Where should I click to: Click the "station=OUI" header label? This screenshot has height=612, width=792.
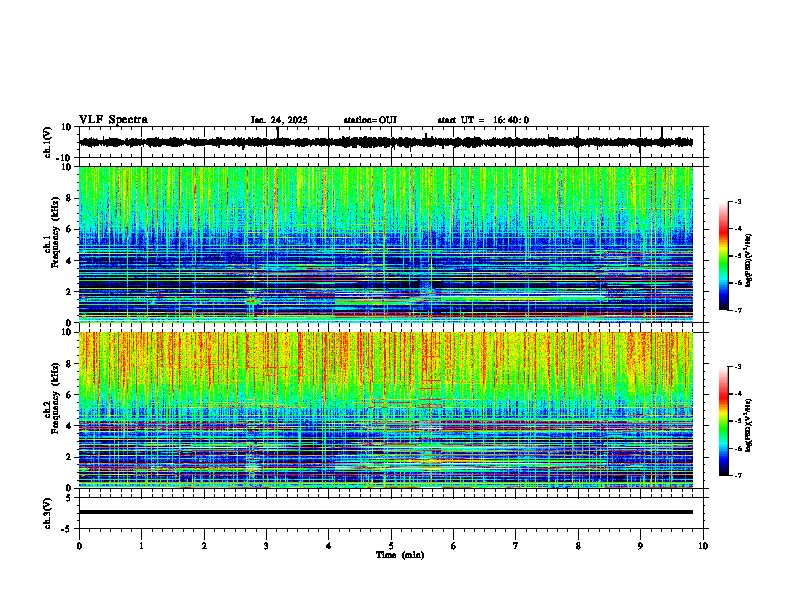pyautogui.click(x=370, y=120)
